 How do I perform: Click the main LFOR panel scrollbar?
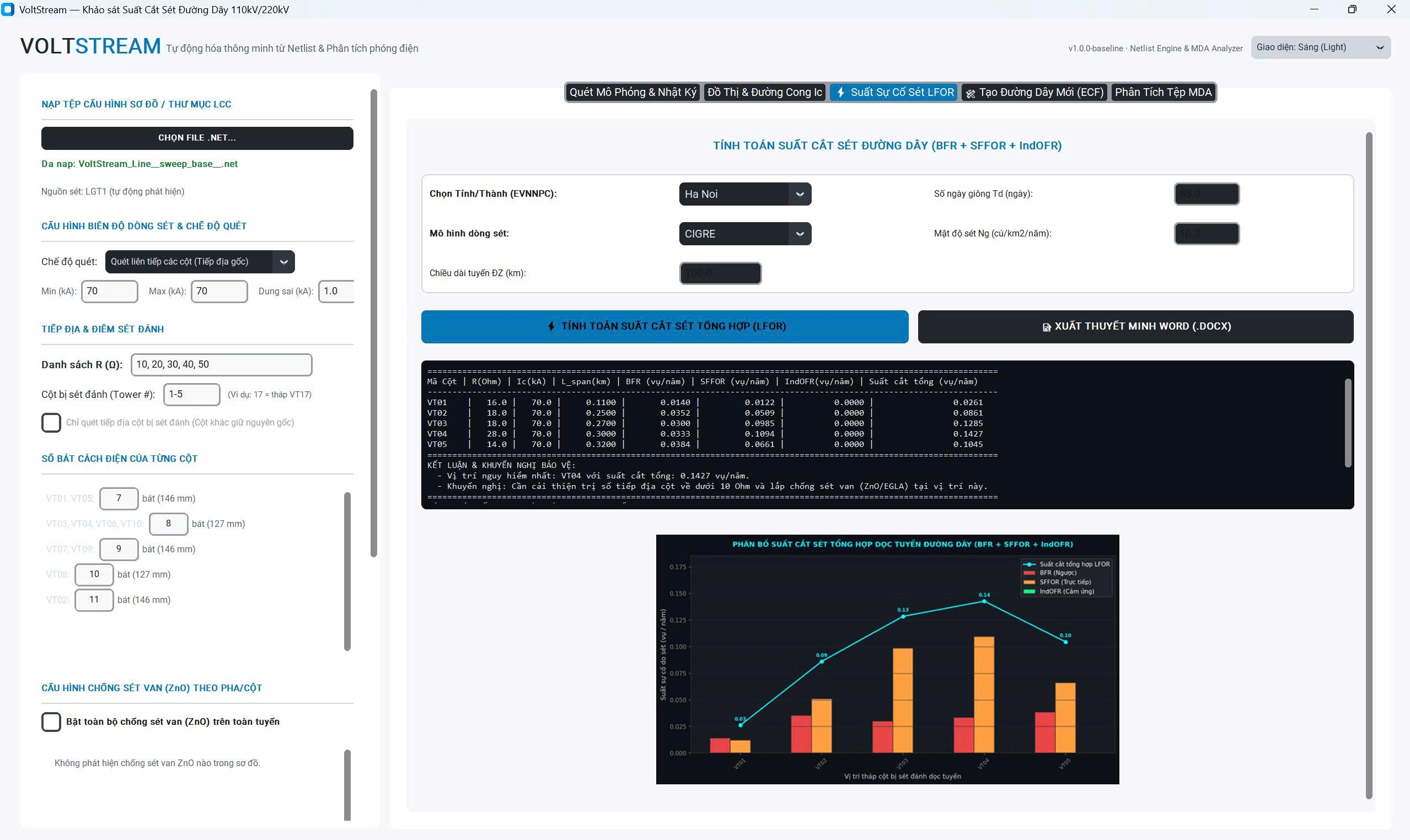point(1369,465)
